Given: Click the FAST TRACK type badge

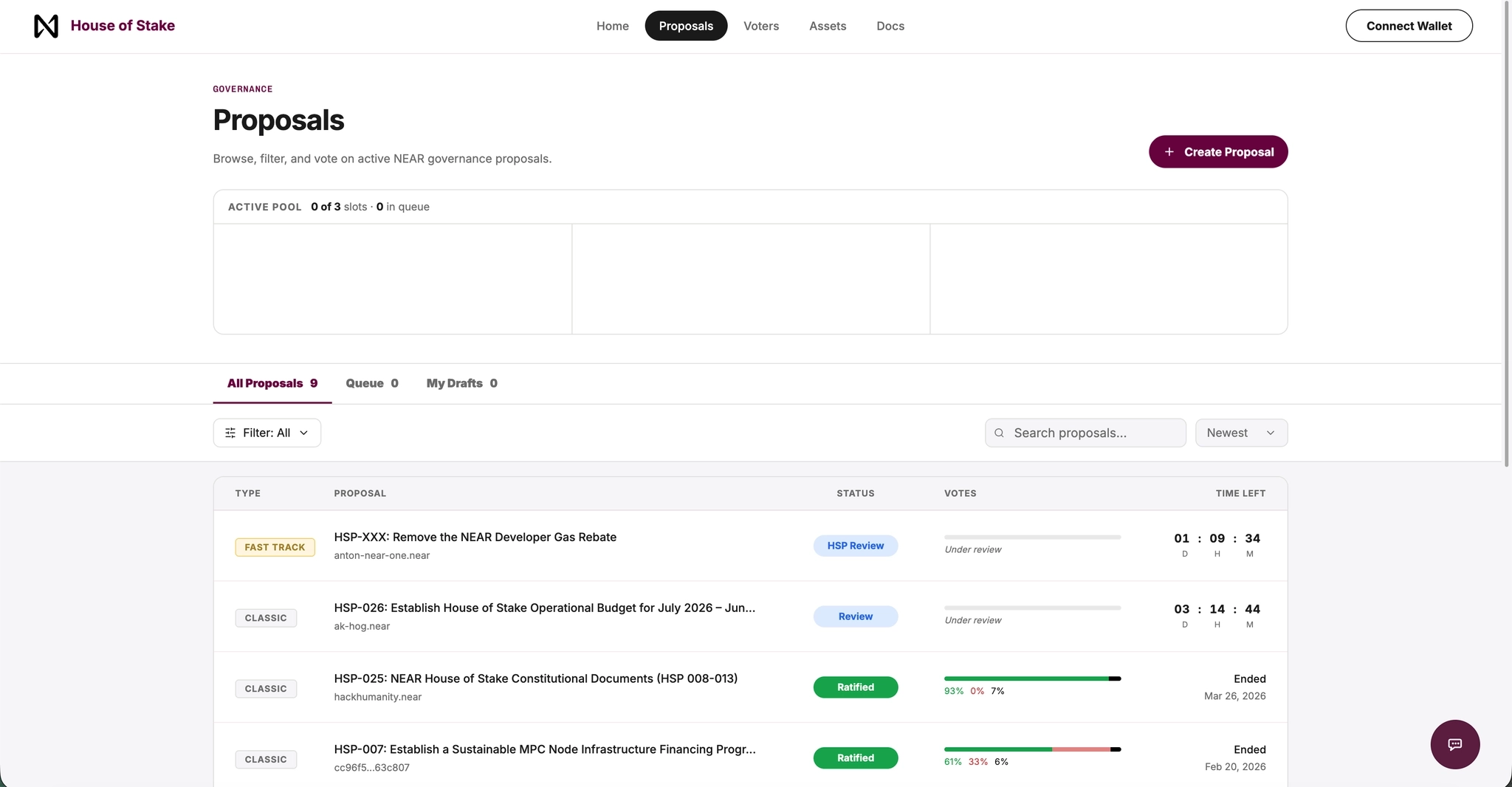Looking at the screenshot, I should [275, 547].
